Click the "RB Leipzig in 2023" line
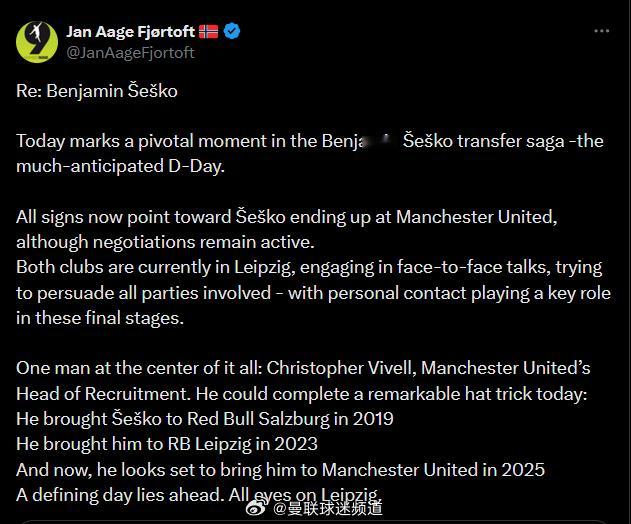The height and width of the screenshot is (524, 631). point(167,444)
